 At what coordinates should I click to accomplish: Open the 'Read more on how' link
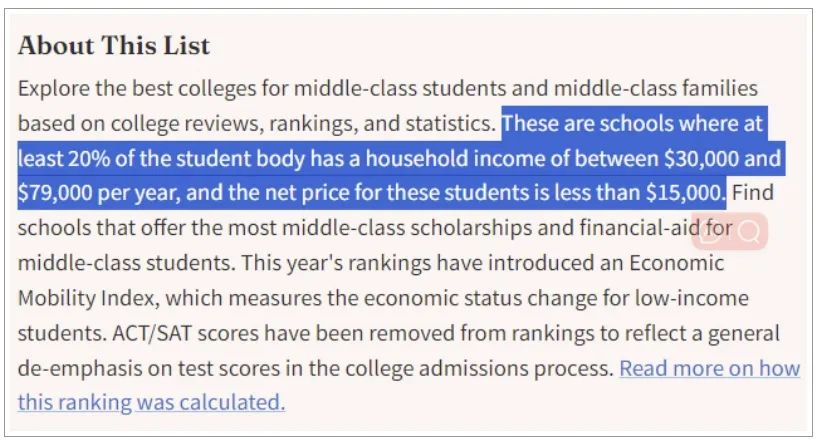tap(710, 369)
